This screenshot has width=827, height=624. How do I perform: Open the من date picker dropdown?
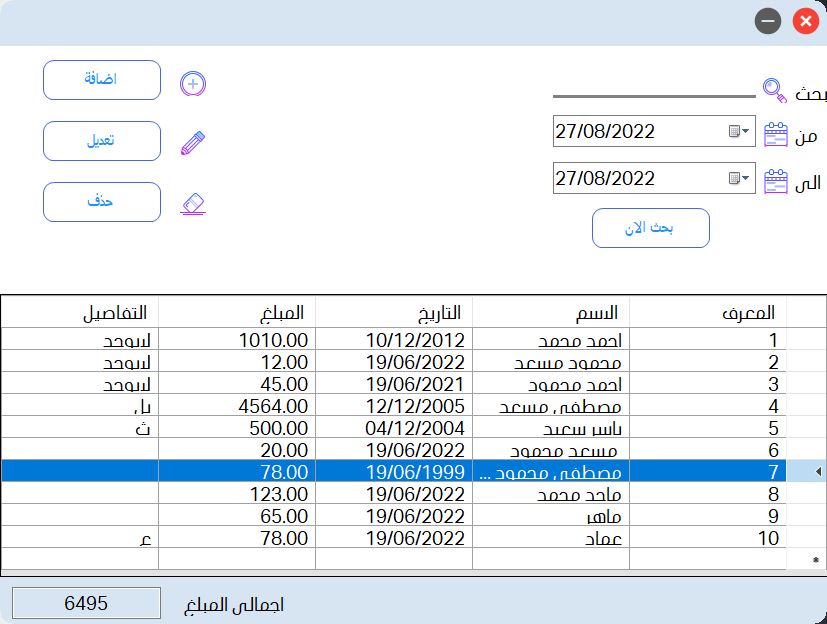click(739, 131)
